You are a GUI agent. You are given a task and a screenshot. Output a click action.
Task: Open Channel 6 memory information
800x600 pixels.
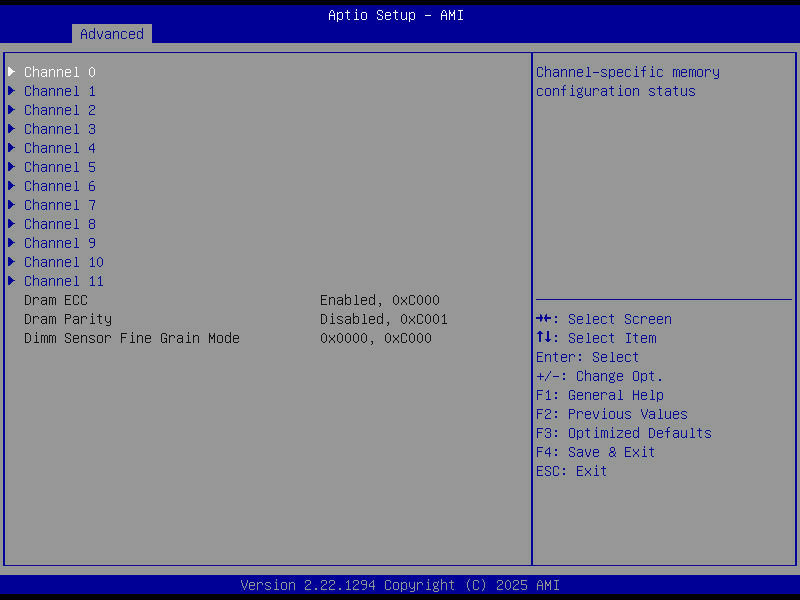(59, 185)
